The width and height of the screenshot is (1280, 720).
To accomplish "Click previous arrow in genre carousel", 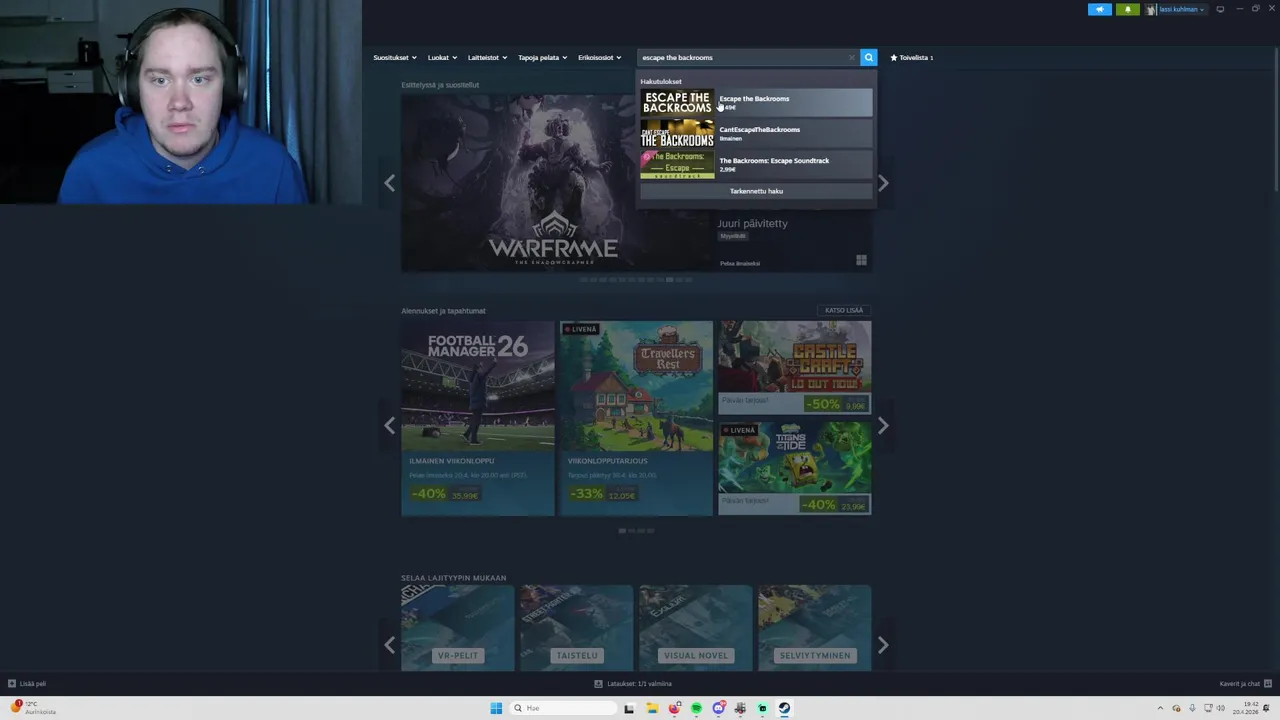I will click(389, 645).
